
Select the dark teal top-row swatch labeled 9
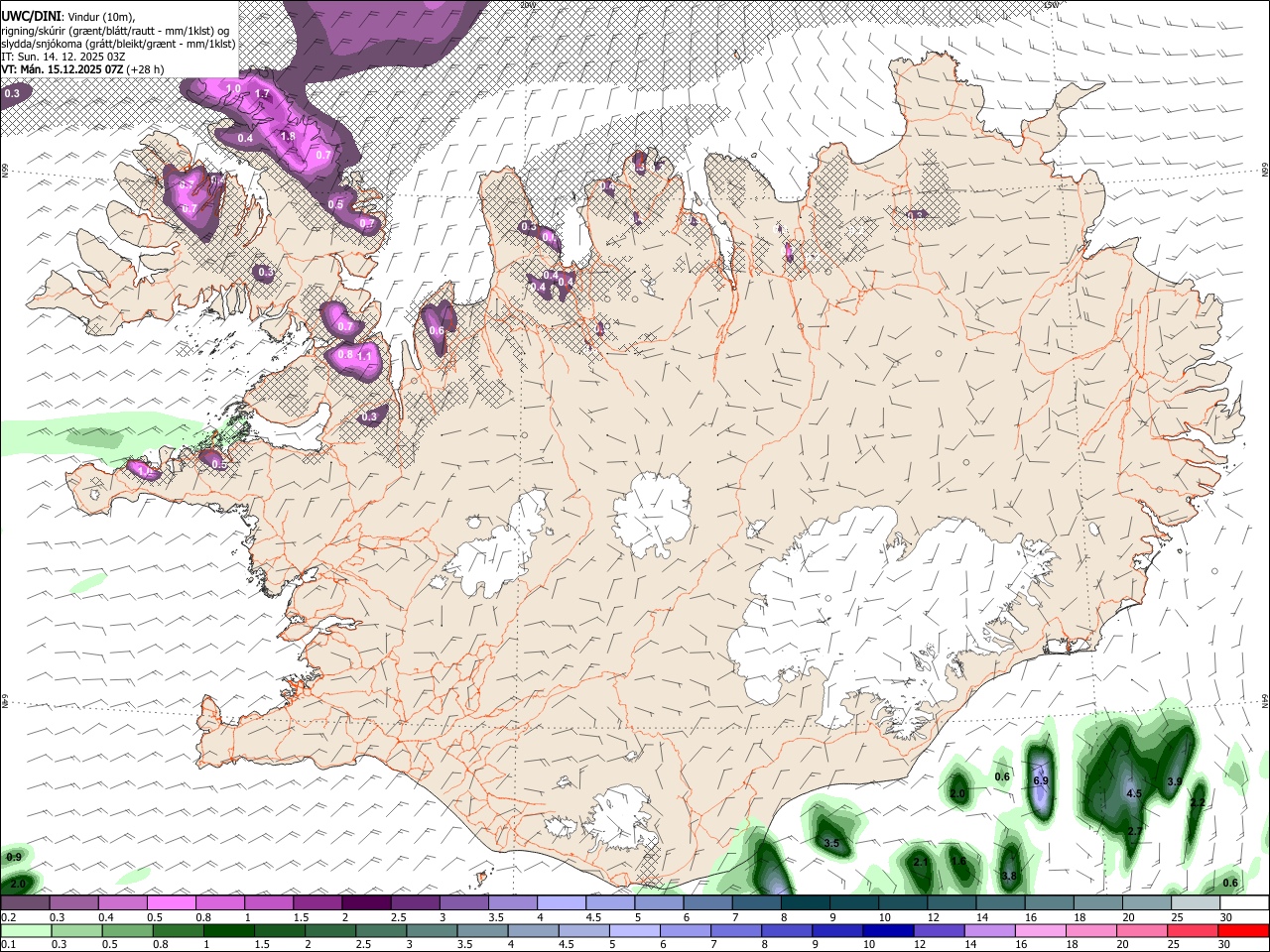854,902
